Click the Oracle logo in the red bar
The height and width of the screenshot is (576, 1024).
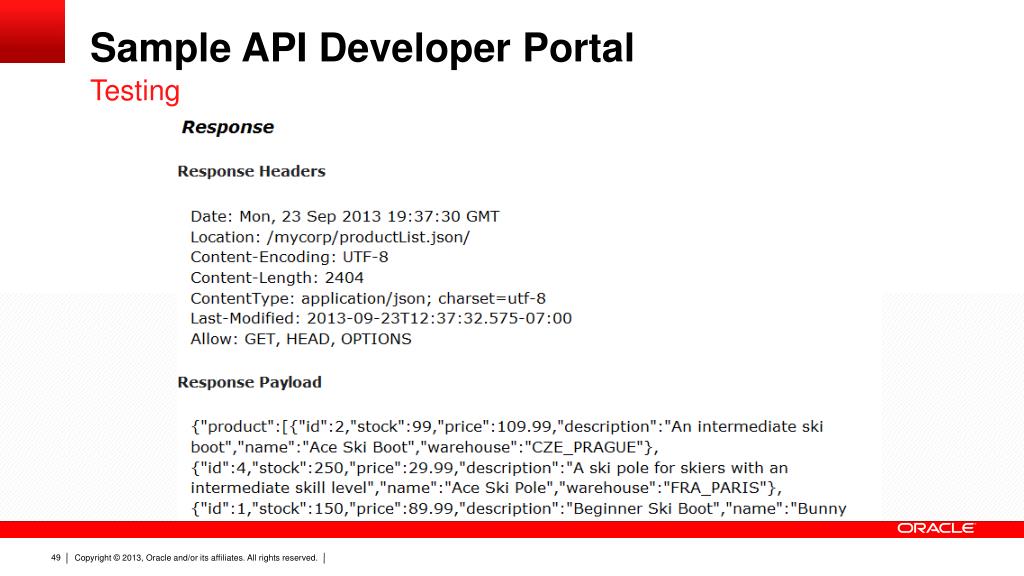click(x=935, y=528)
